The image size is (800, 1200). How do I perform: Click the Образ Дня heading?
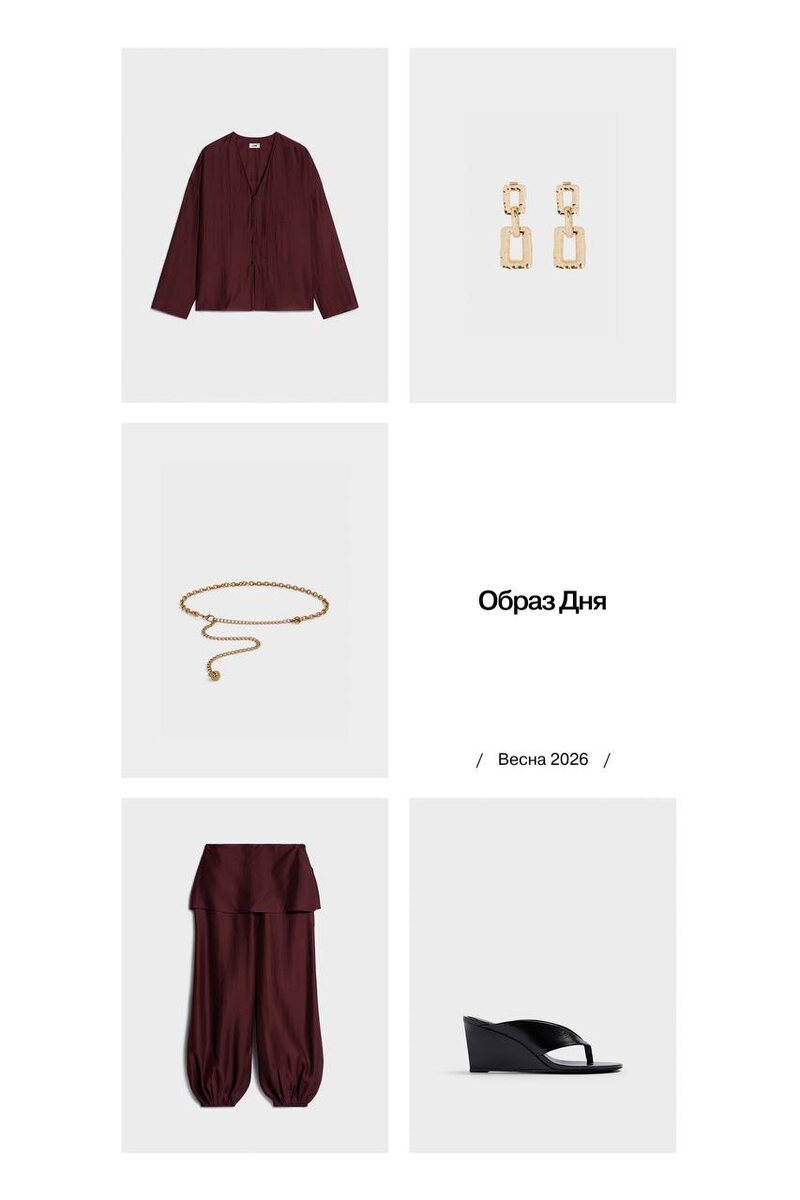tap(542, 601)
